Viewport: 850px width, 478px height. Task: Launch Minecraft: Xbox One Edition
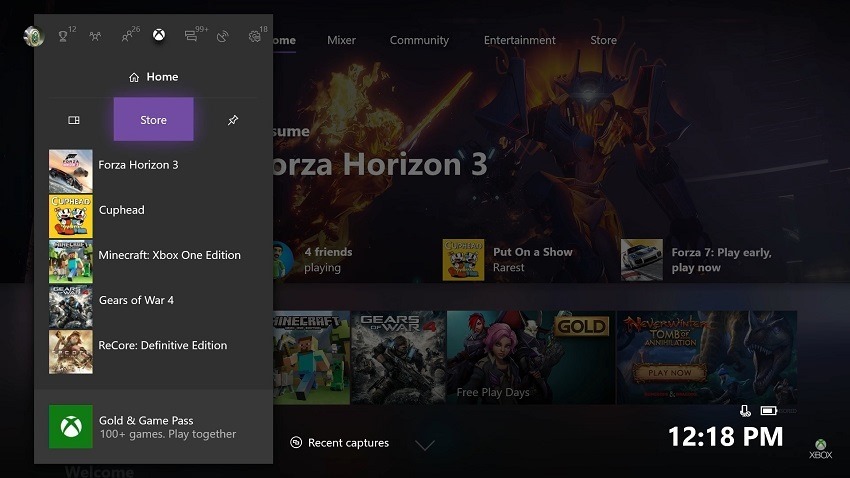(x=153, y=261)
